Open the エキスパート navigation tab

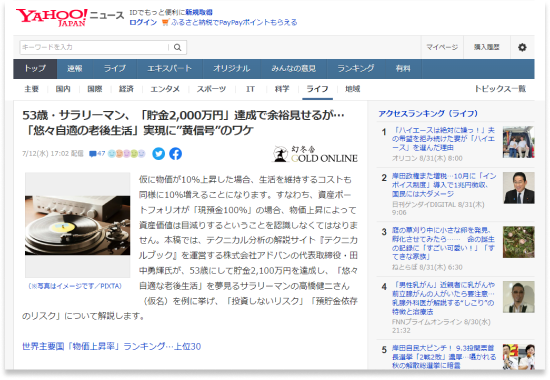pos(169,68)
